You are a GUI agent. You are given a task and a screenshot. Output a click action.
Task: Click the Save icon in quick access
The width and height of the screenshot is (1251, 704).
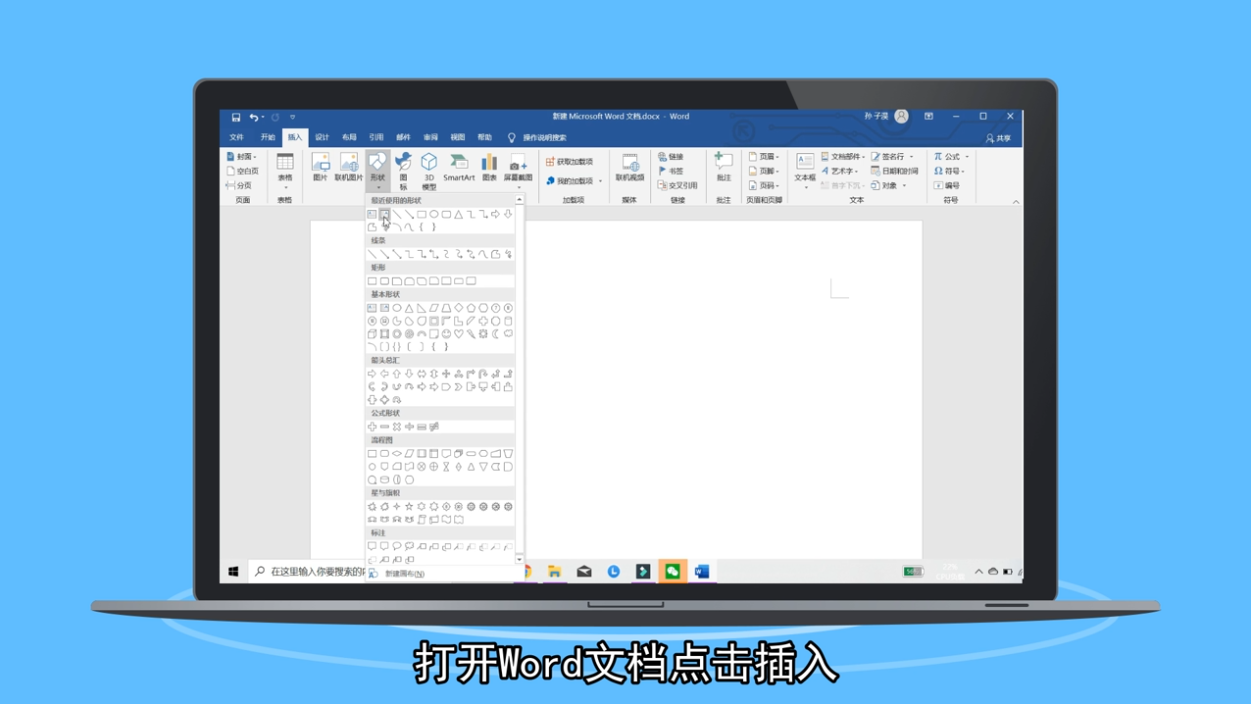(236, 117)
